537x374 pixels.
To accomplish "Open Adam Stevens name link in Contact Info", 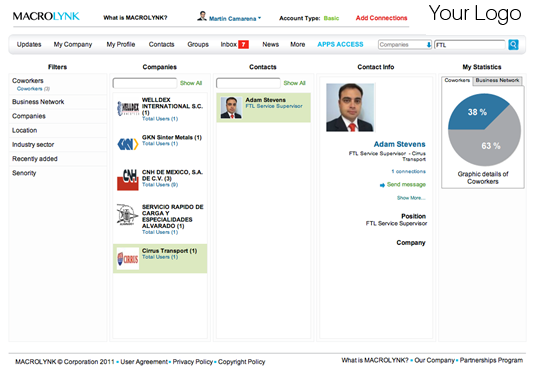I will (x=399, y=144).
